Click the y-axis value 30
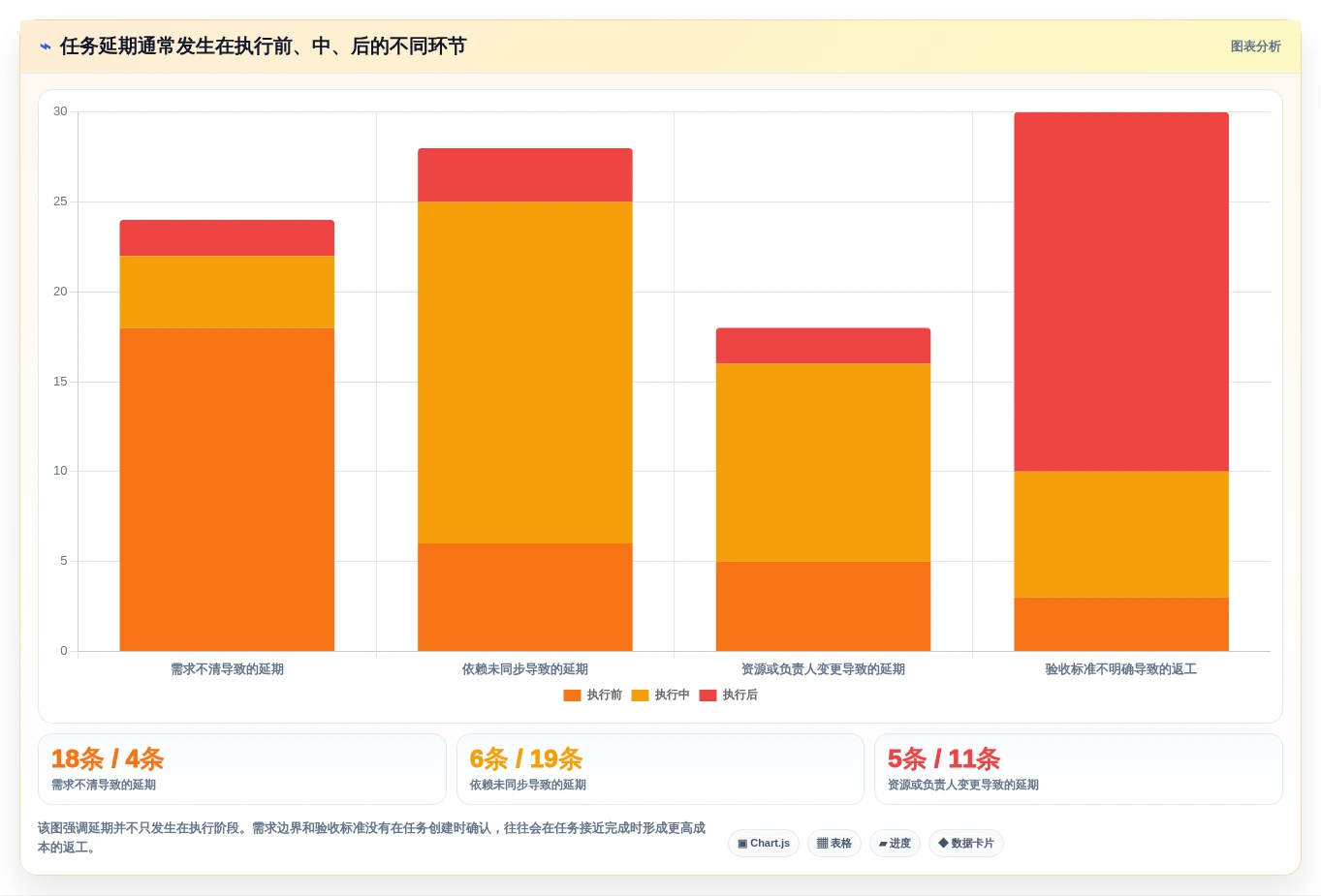Image resolution: width=1321 pixels, height=896 pixels. (x=60, y=111)
